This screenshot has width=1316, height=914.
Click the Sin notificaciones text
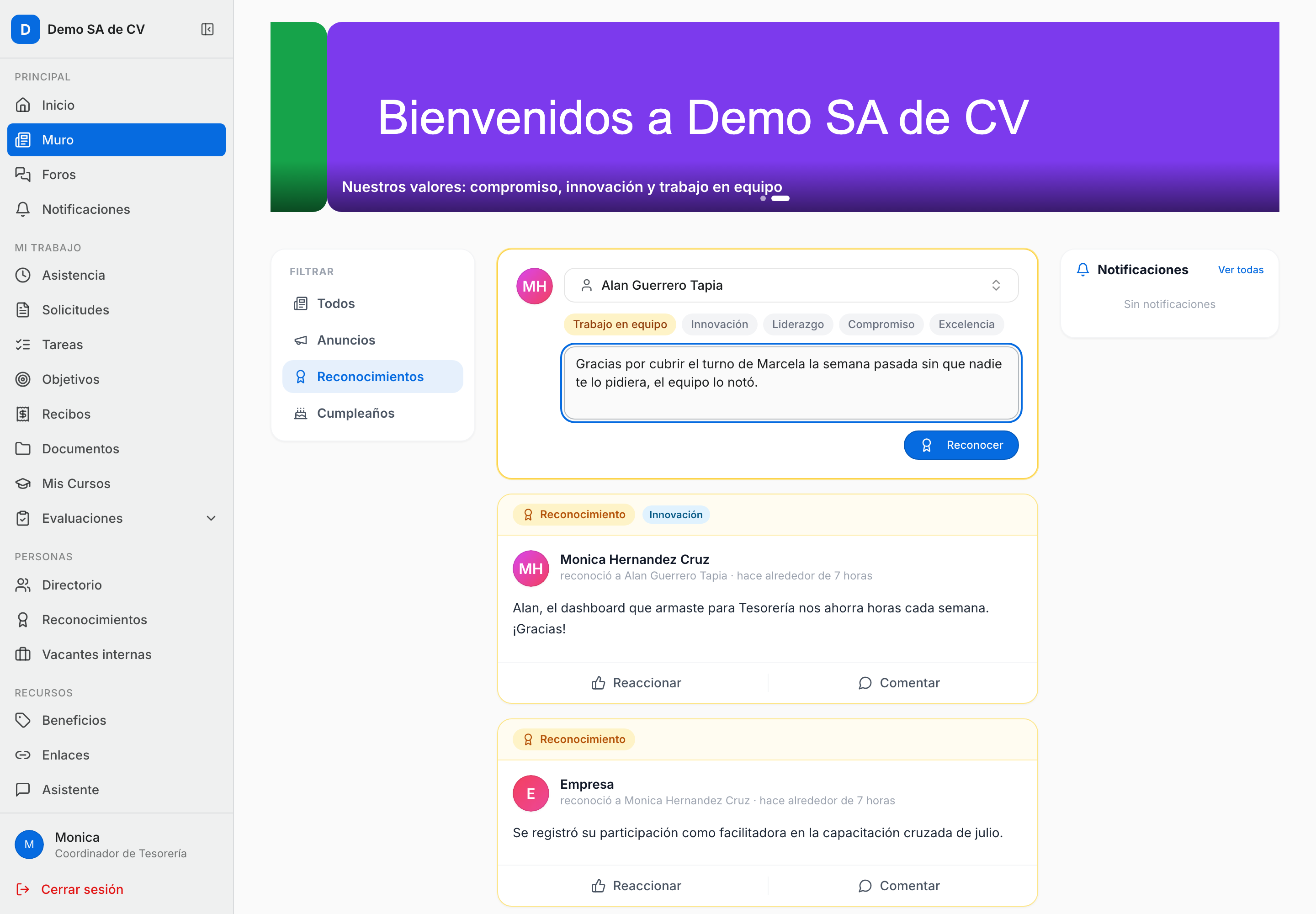click(1169, 304)
